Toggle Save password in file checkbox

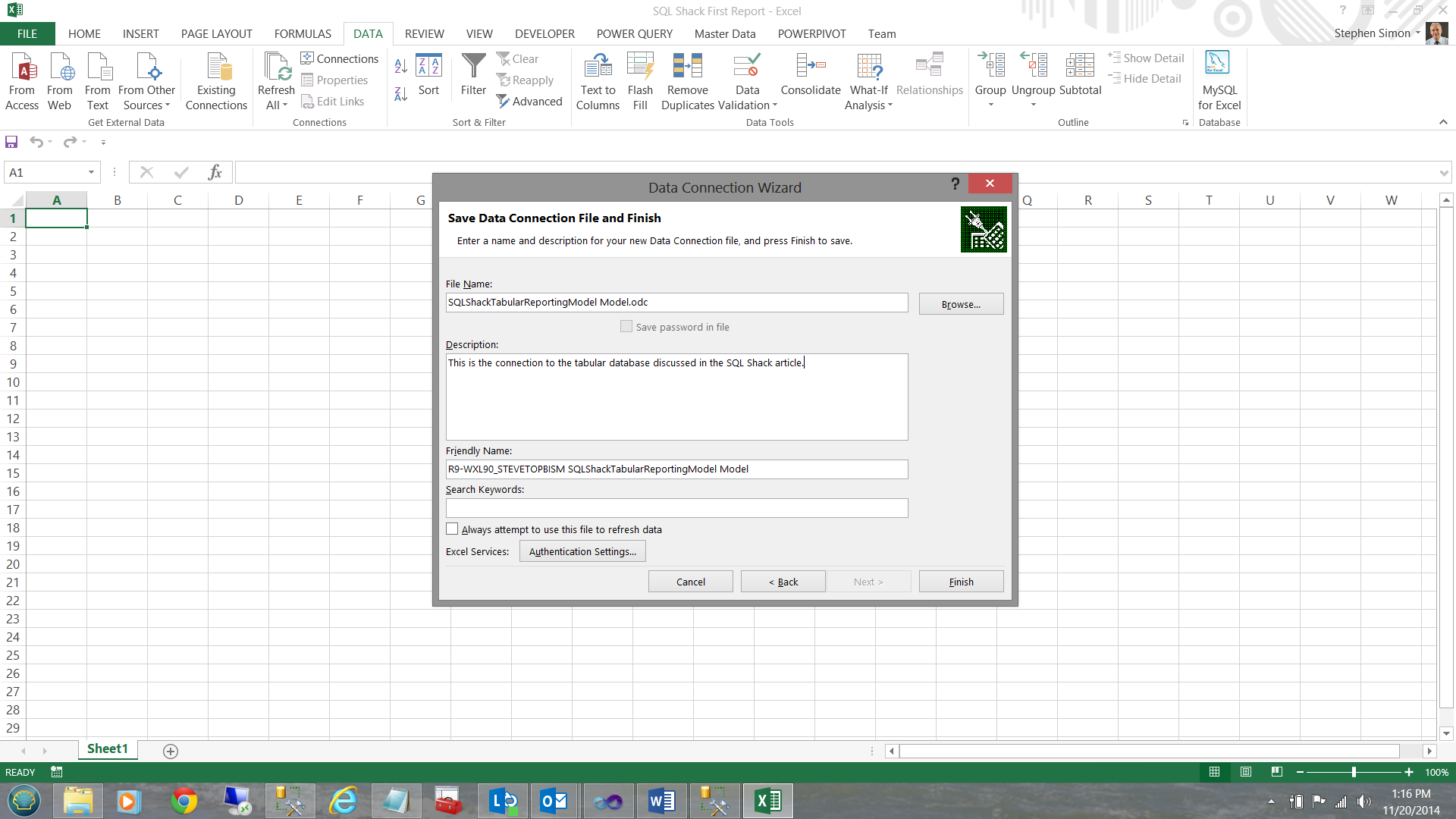pos(626,327)
